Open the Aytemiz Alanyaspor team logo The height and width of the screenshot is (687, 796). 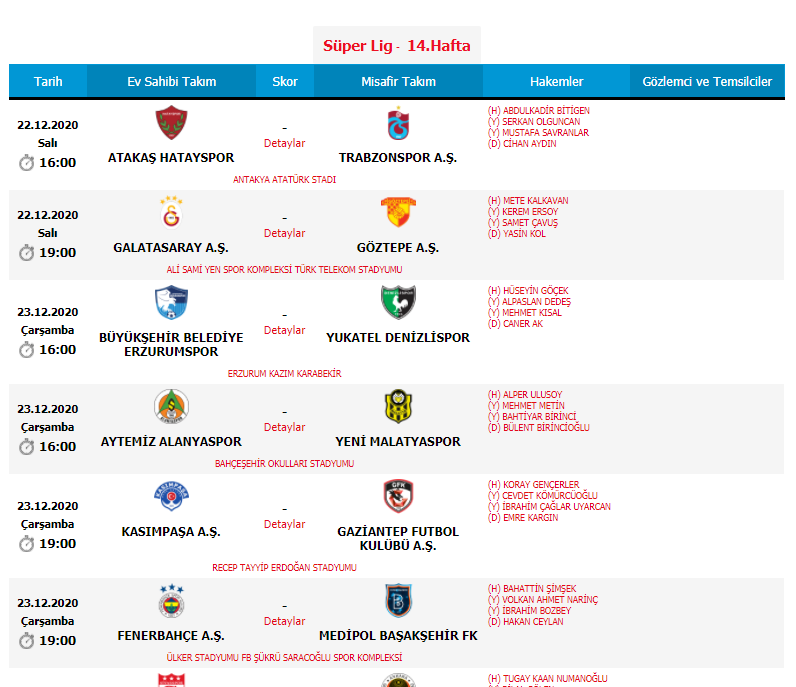(171, 406)
